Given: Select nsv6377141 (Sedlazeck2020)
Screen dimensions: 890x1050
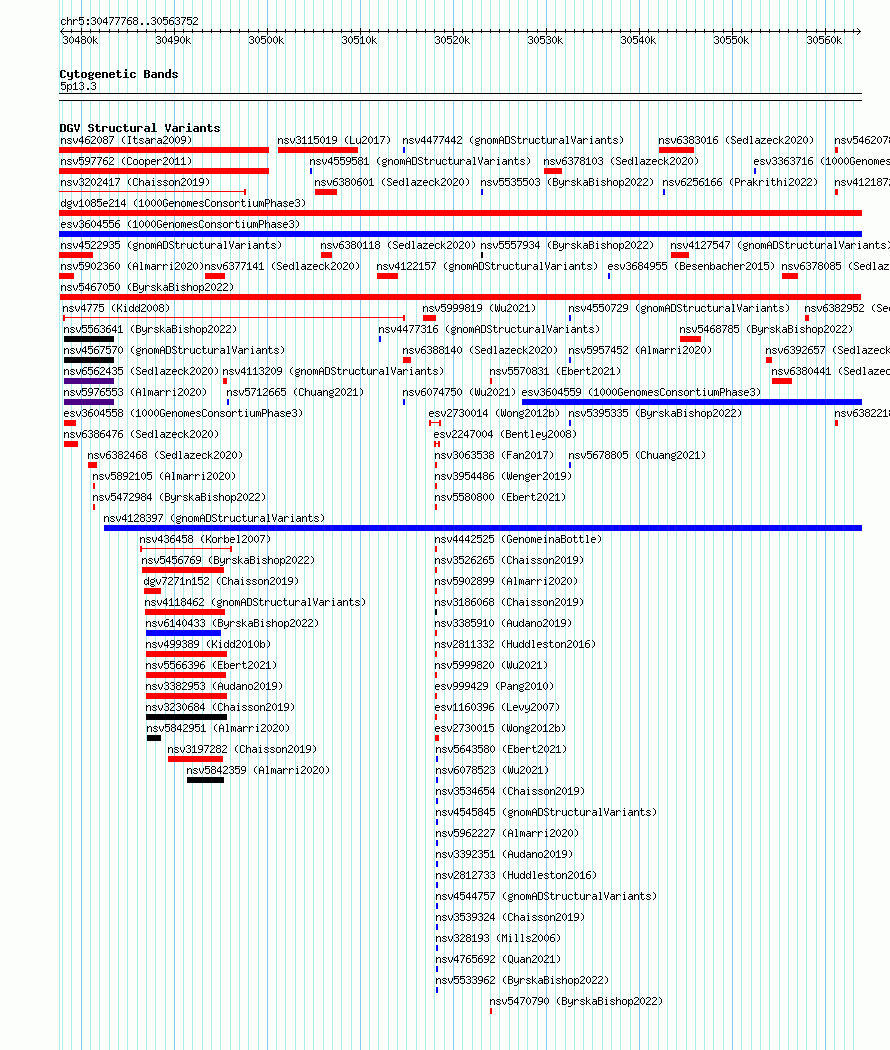Looking at the screenshot, I should (282, 266).
